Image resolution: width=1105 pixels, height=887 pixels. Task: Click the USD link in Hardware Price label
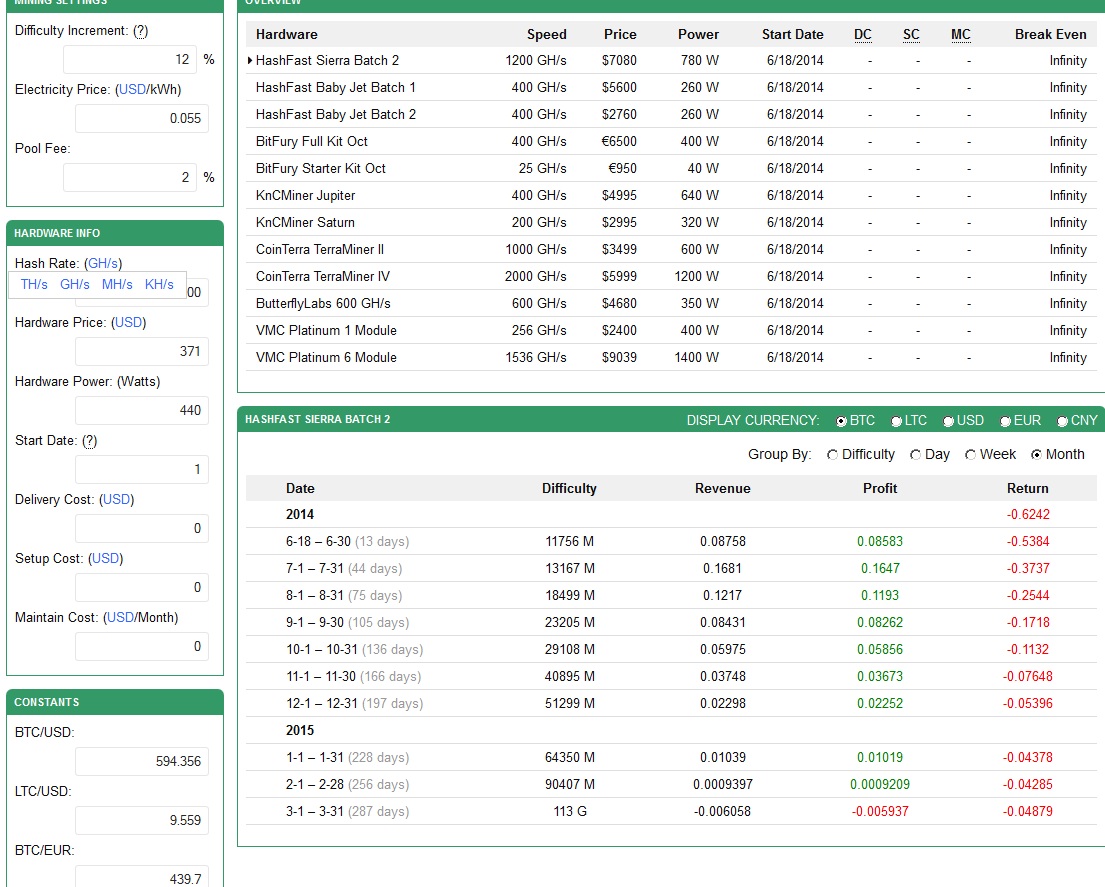(128, 323)
